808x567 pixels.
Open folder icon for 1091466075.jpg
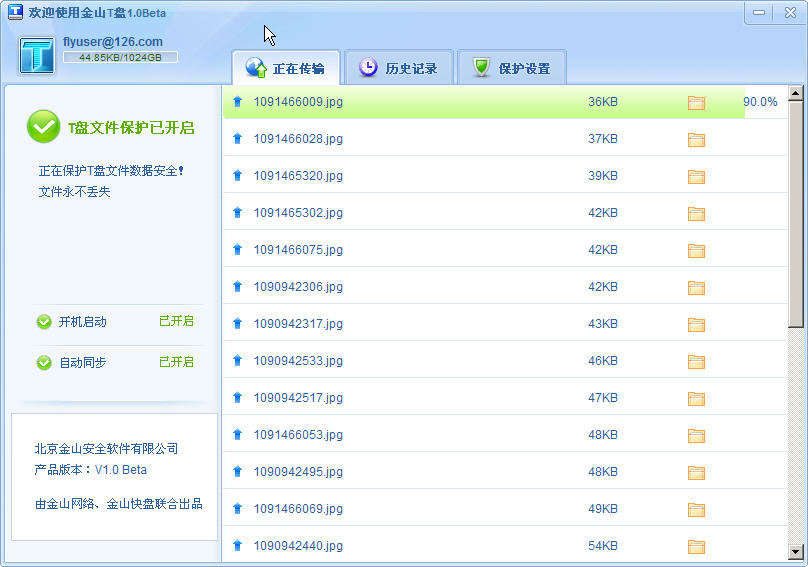click(696, 251)
